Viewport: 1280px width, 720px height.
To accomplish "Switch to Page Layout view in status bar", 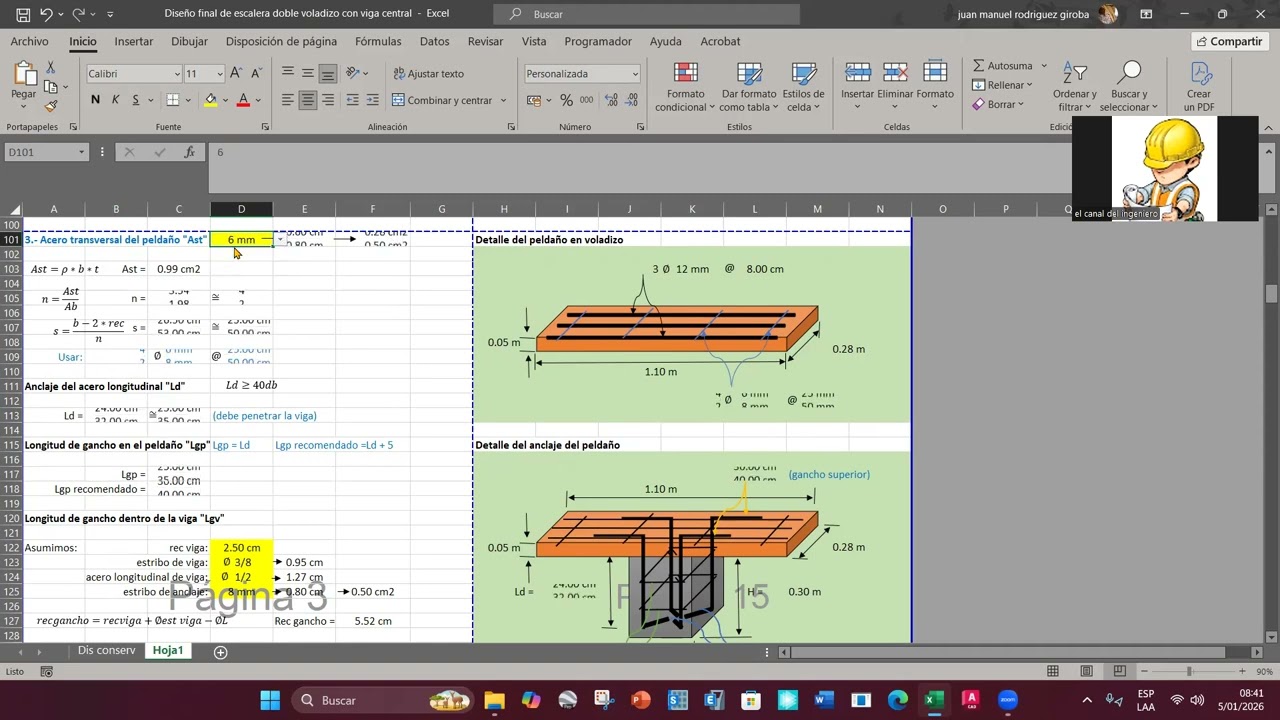I will (1086, 671).
